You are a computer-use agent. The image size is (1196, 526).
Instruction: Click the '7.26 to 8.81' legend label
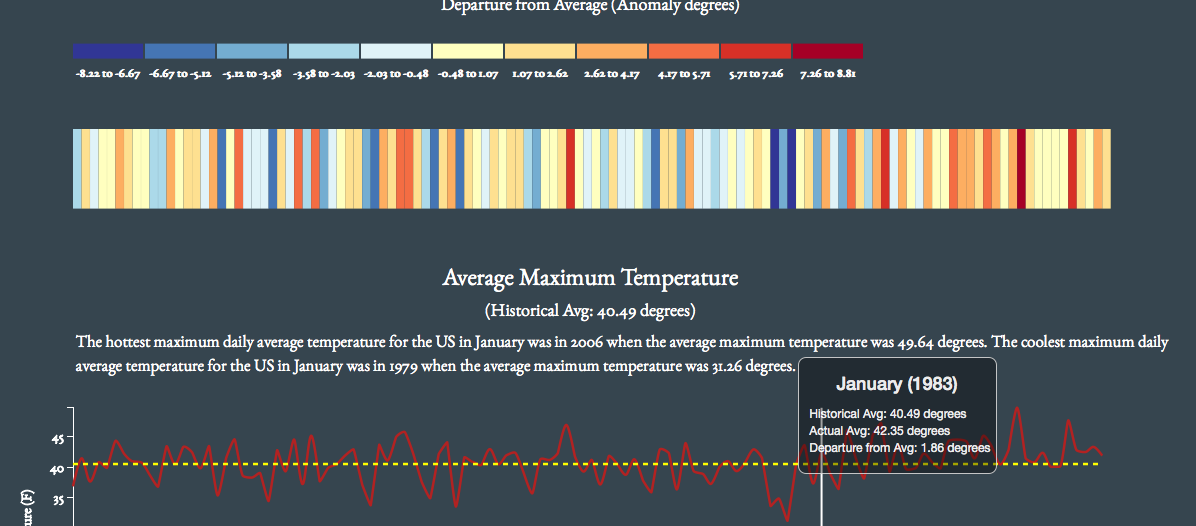(828, 75)
